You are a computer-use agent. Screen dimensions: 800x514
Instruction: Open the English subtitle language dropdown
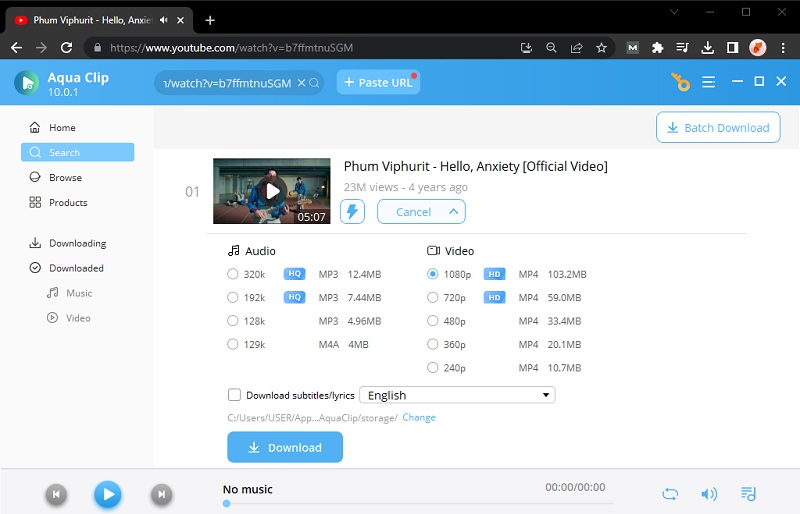pyautogui.click(x=457, y=395)
